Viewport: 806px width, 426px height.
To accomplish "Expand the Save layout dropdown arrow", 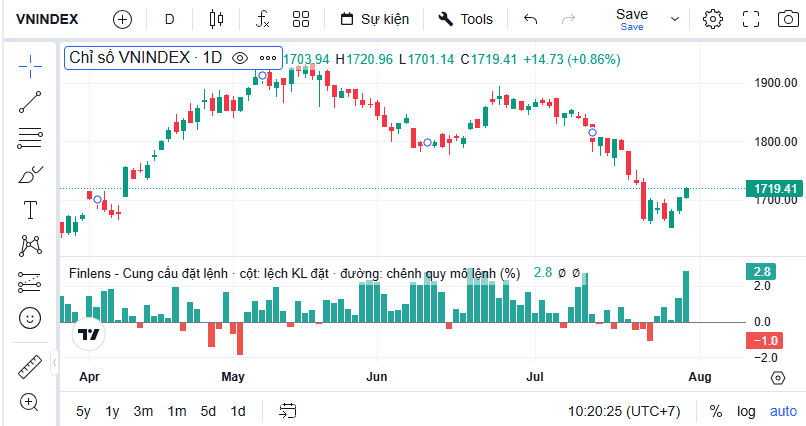I will click(x=675, y=20).
